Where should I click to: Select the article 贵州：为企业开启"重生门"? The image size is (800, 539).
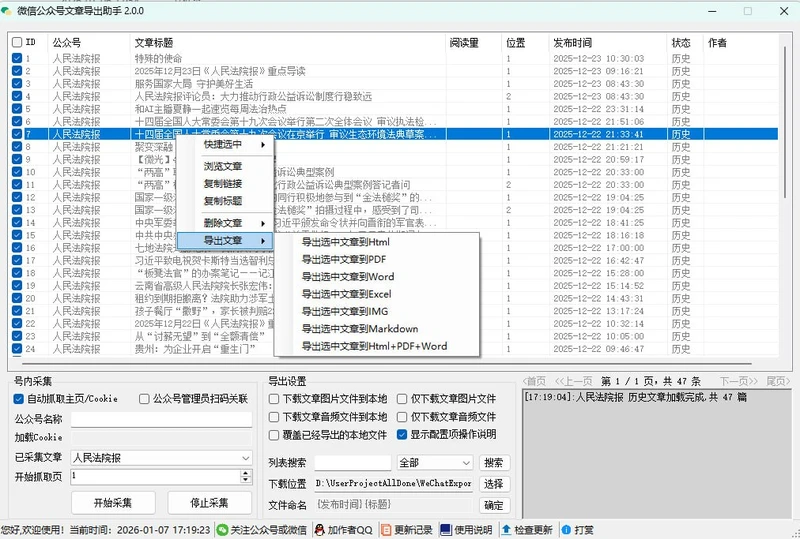[x=195, y=349]
